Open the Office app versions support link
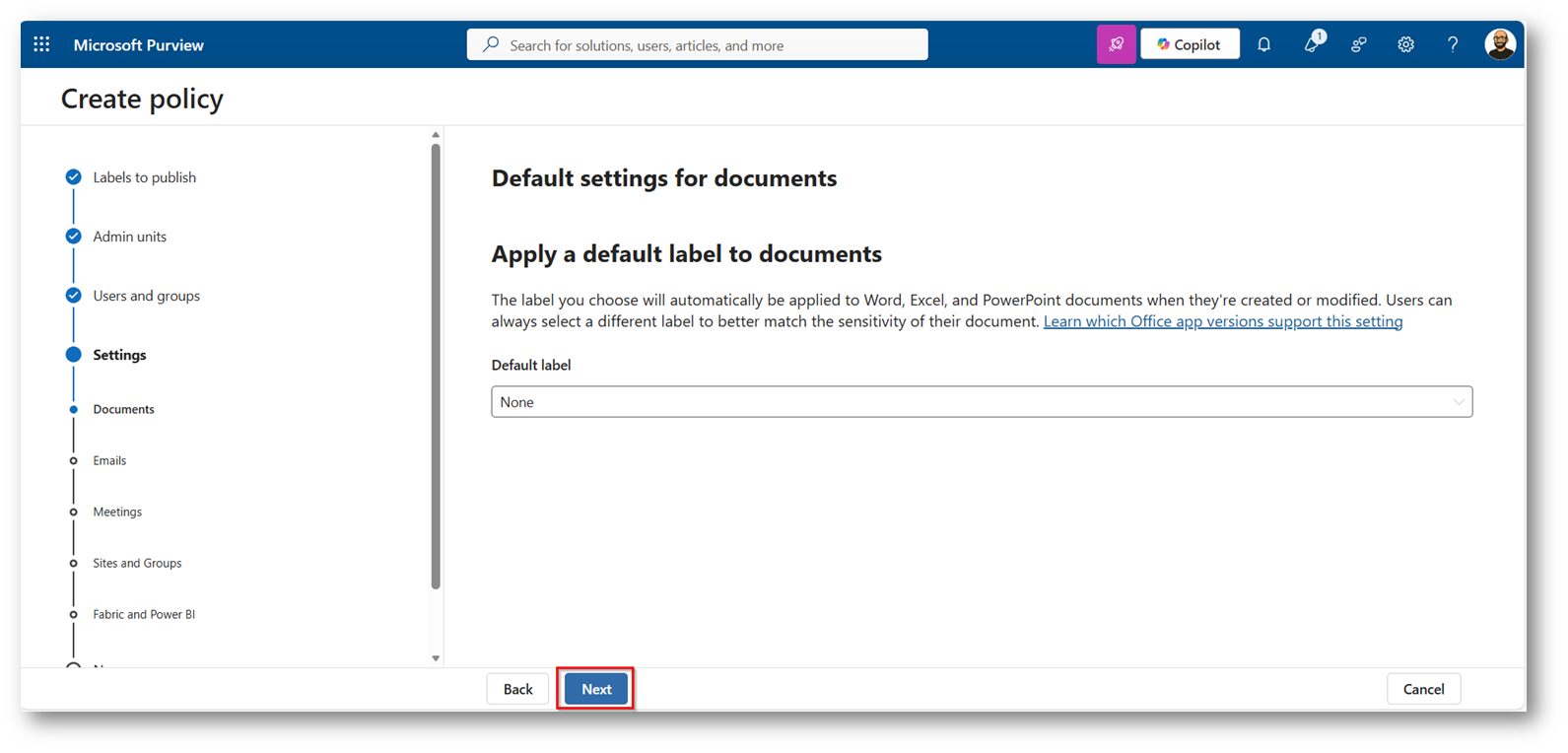Image resolution: width=1568 pixels, height=753 pixels. click(x=1222, y=321)
